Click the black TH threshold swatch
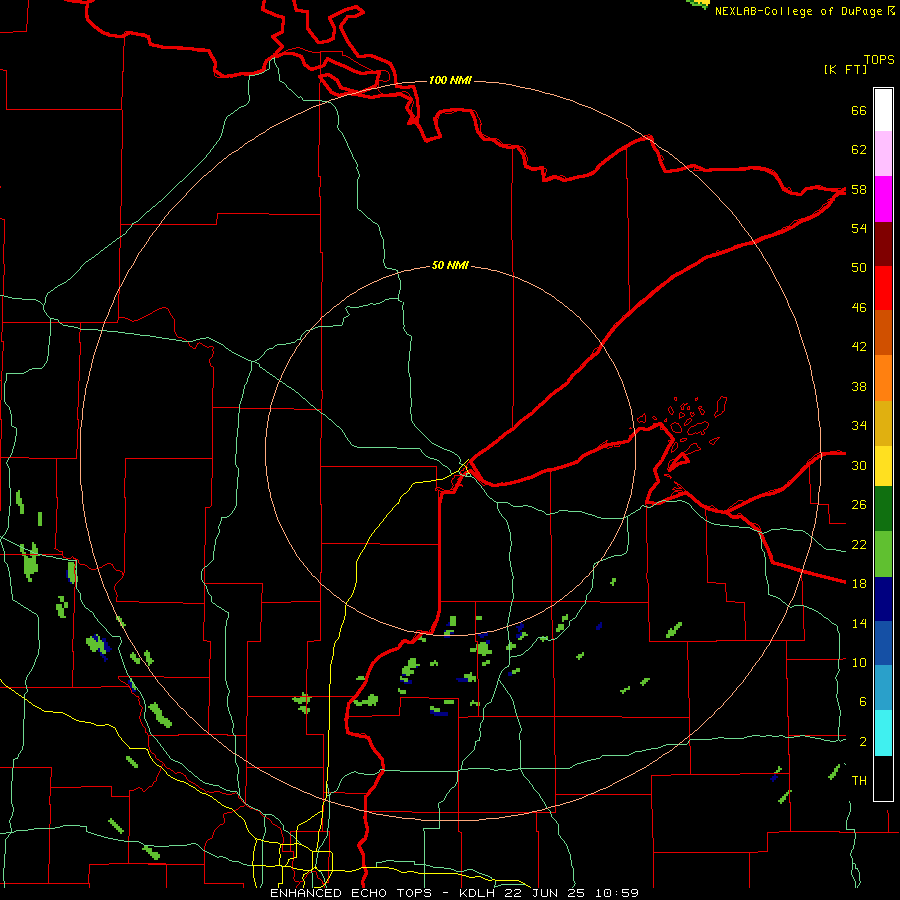 pos(883,778)
